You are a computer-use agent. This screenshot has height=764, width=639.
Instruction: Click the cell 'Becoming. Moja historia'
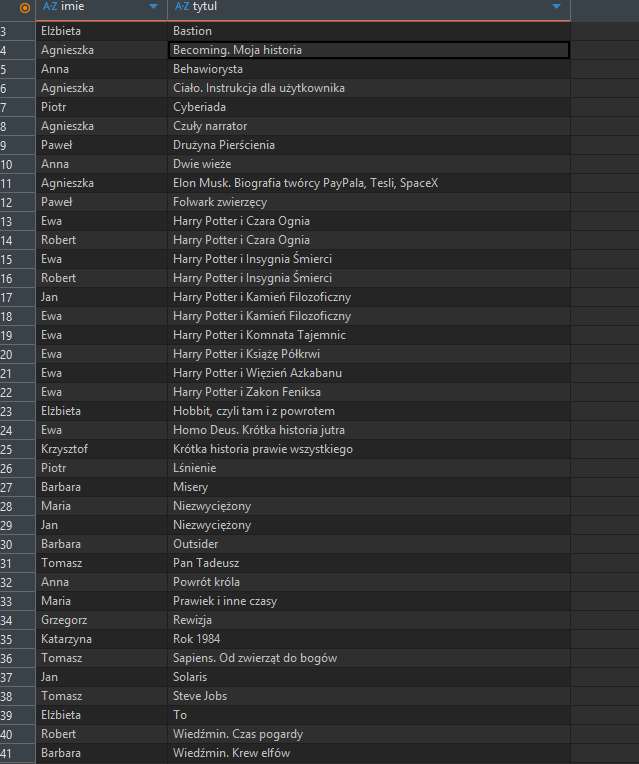[x=237, y=50]
